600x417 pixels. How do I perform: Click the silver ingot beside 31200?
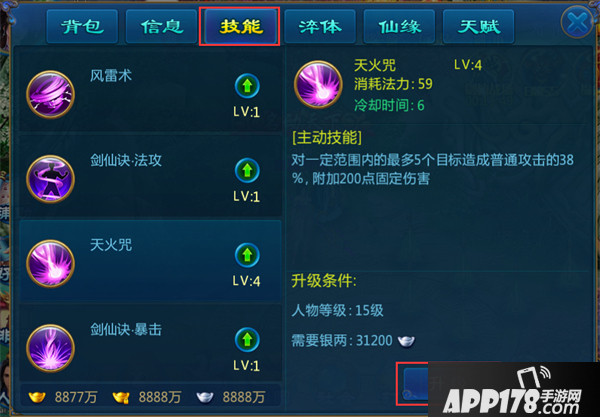click(406, 340)
